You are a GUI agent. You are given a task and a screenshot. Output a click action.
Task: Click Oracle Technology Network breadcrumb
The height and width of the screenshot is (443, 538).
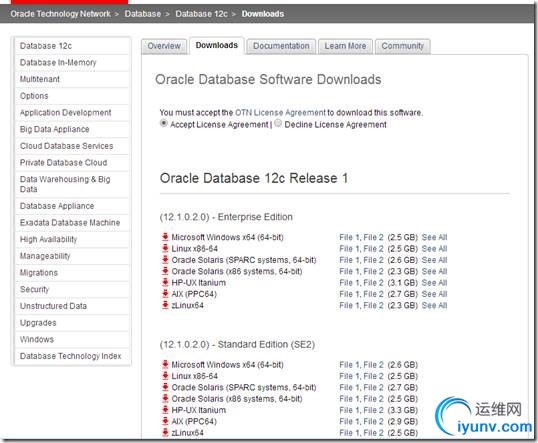pyautogui.click(x=60, y=14)
